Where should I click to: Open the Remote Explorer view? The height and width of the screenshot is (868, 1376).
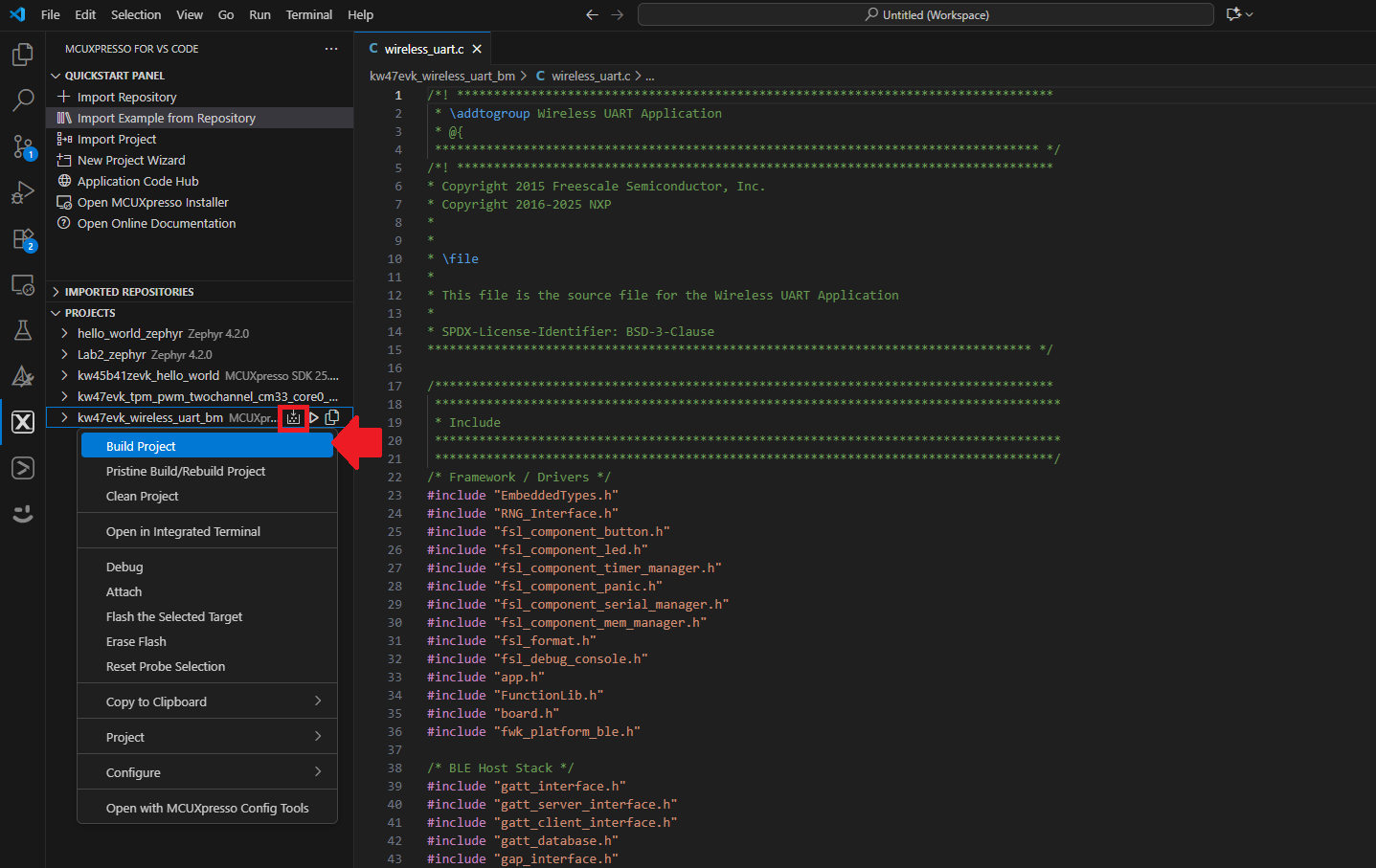tap(22, 284)
